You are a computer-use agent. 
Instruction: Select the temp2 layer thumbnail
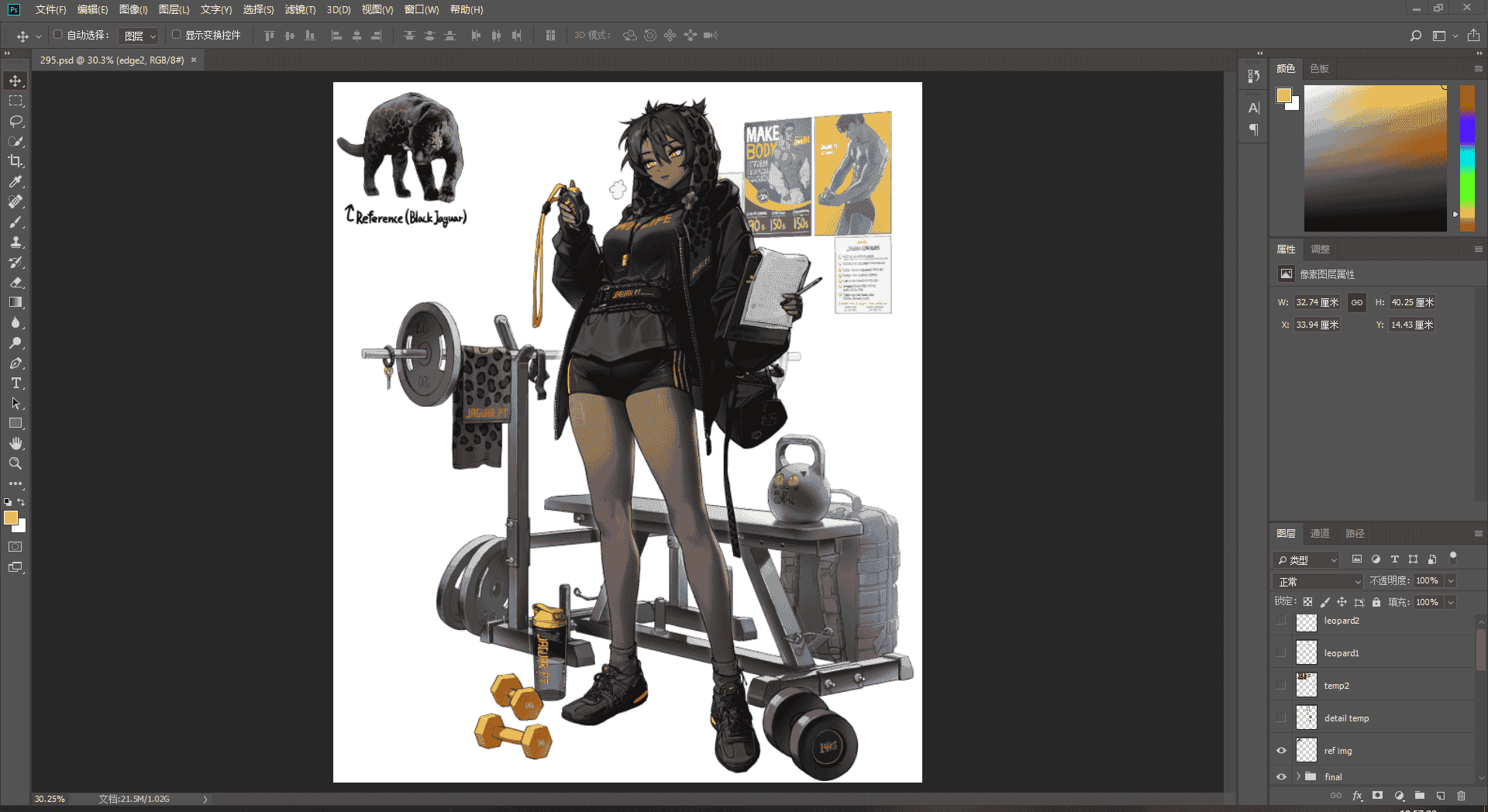pyautogui.click(x=1307, y=685)
